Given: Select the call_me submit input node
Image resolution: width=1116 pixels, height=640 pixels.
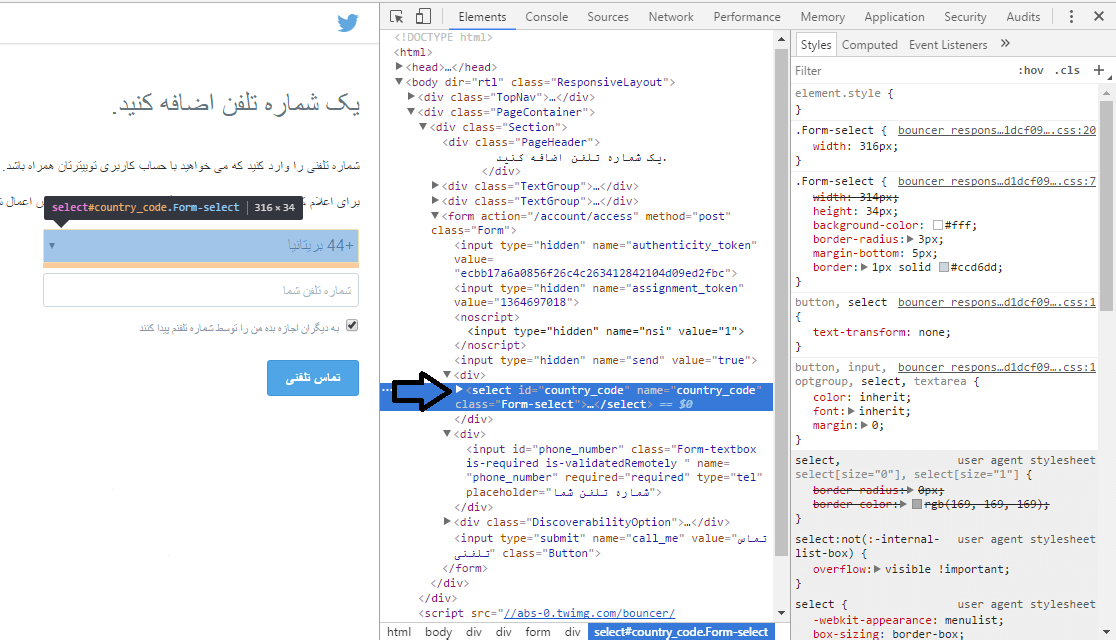Looking at the screenshot, I should [611, 545].
